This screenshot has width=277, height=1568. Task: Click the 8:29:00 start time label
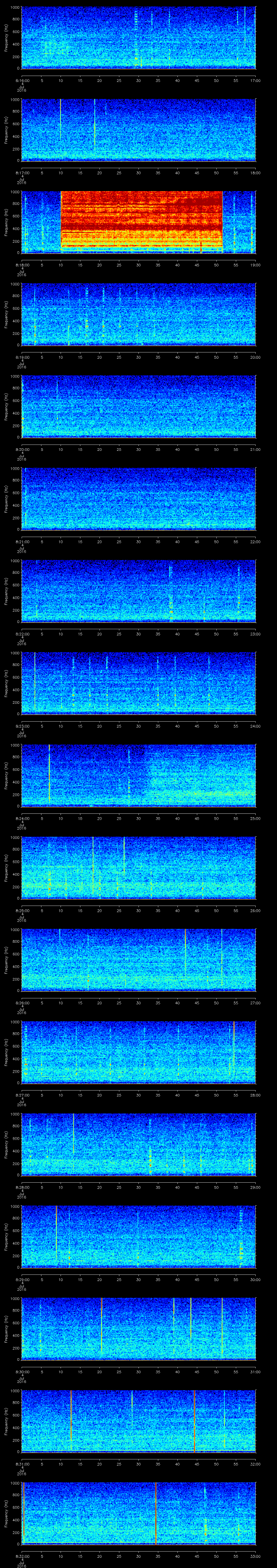(22, 1279)
